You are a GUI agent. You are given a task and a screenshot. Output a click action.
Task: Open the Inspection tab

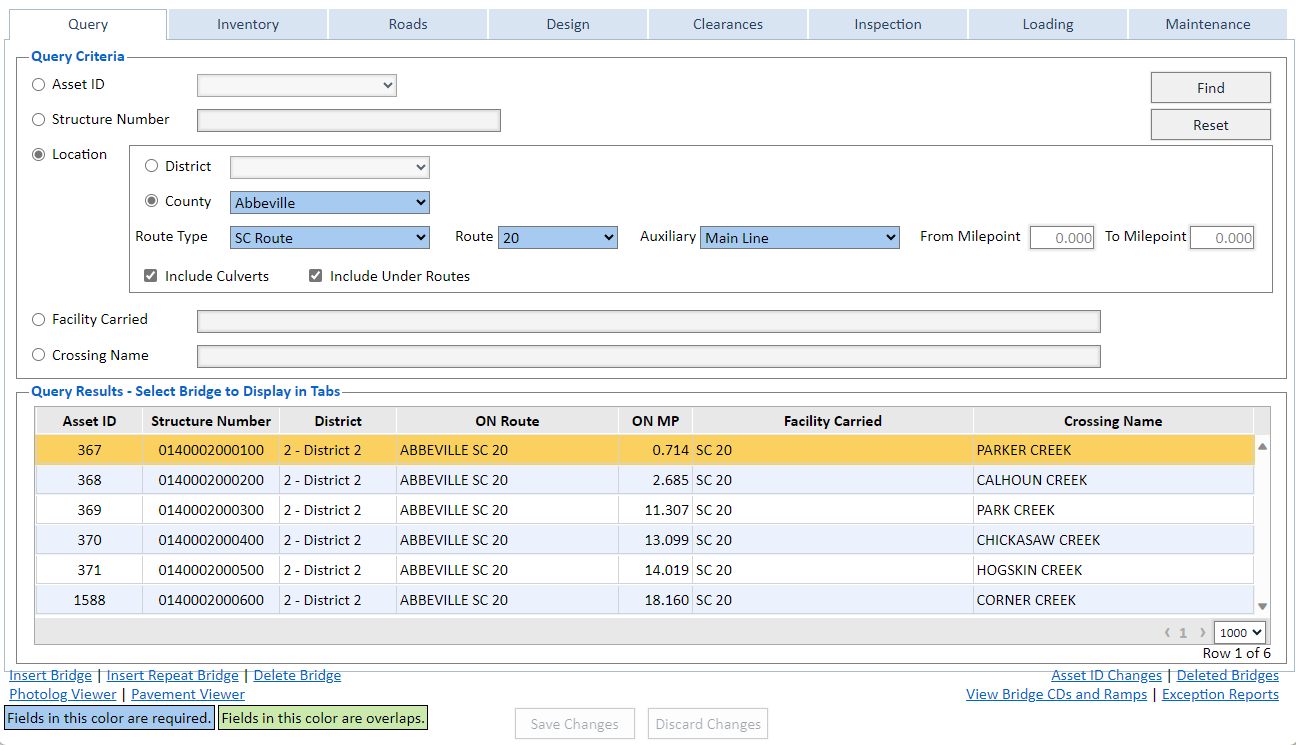[888, 24]
